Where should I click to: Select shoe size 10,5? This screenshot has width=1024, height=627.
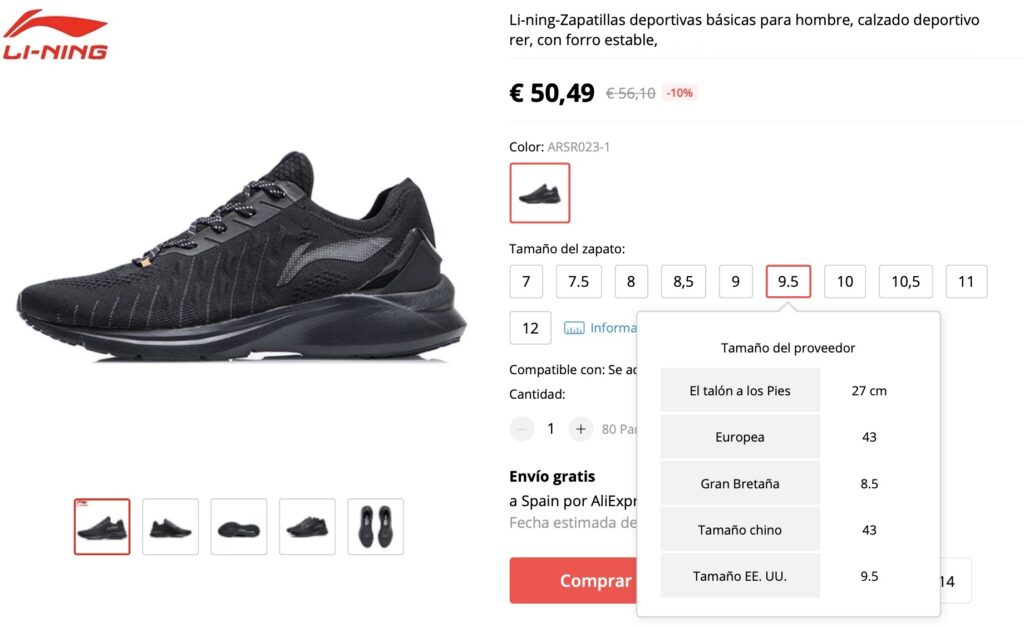[x=906, y=281]
